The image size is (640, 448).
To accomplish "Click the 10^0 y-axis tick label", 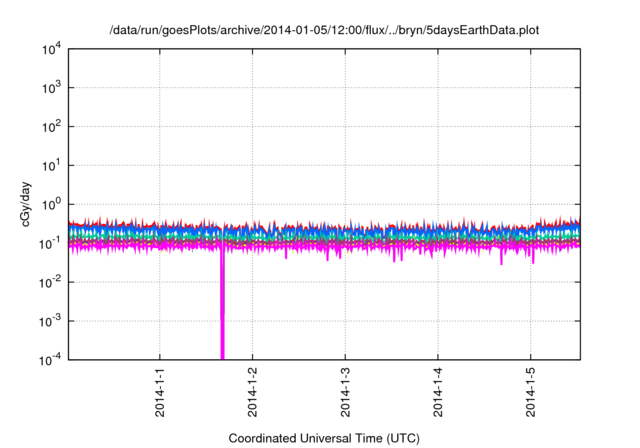I will [x=51, y=204].
